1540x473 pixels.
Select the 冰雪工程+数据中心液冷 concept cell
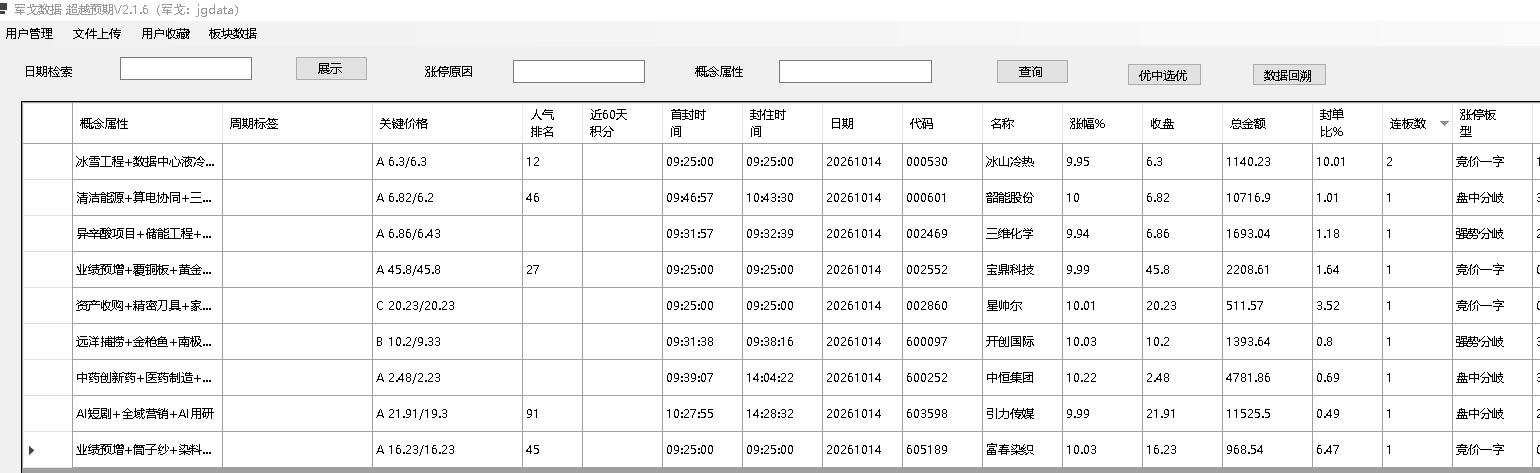[148, 161]
